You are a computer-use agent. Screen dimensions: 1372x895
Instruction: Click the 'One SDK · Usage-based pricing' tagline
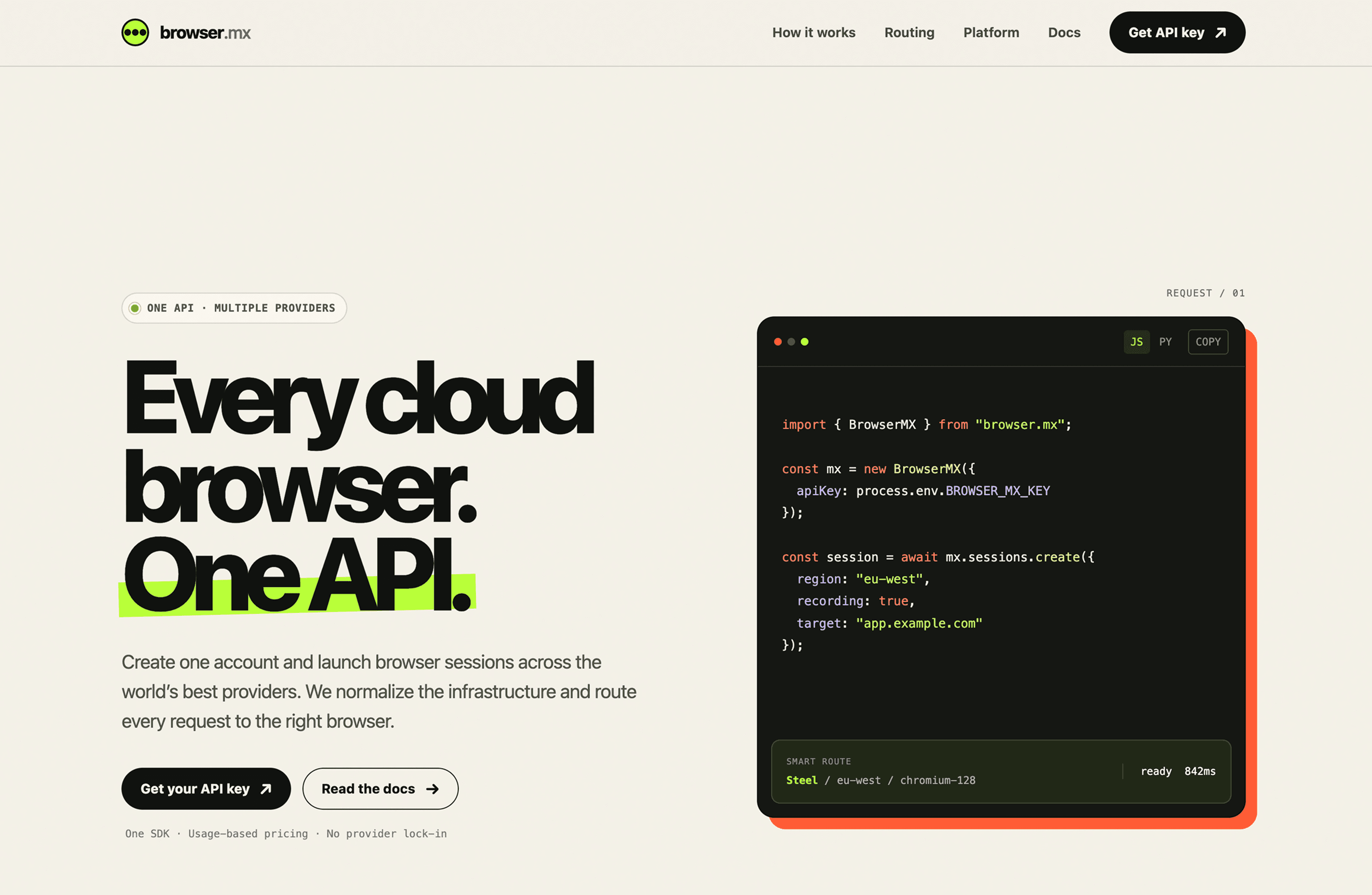[x=286, y=834]
